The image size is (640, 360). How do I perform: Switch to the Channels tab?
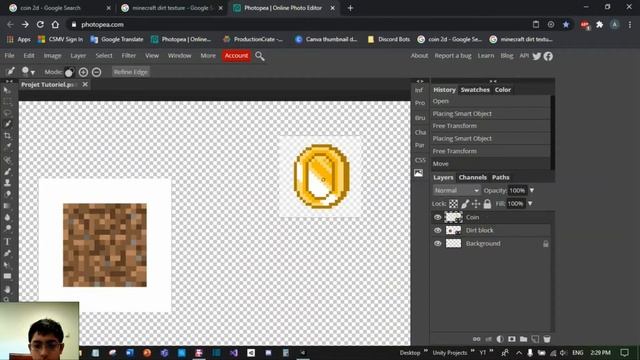coord(472,177)
